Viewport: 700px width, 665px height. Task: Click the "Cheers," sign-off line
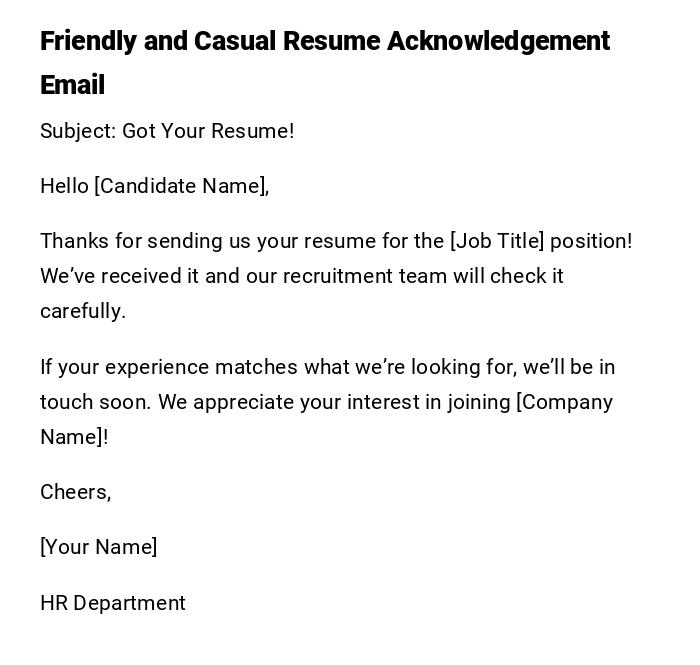click(x=75, y=492)
